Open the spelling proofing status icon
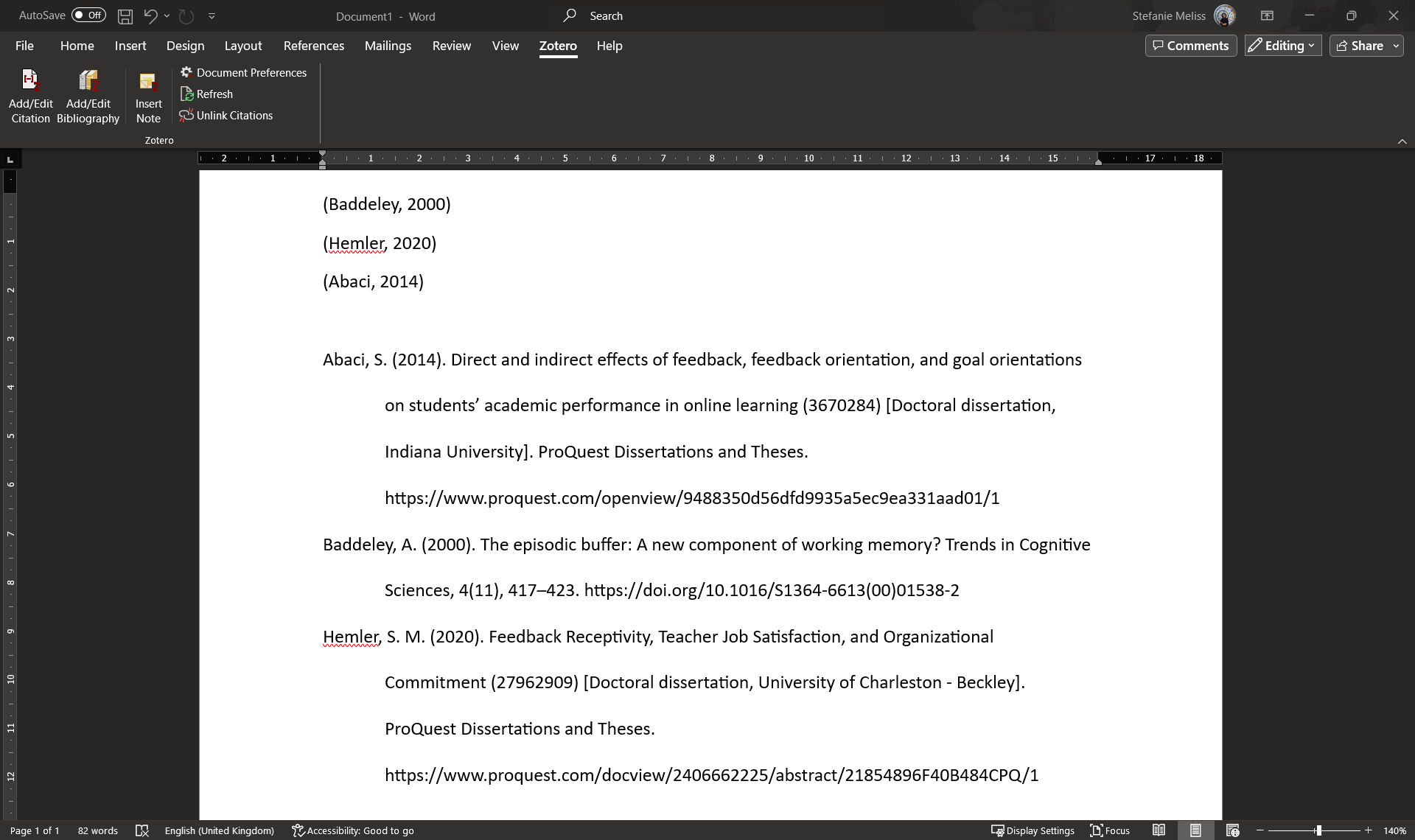 pyautogui.click(x=142, y=830)
